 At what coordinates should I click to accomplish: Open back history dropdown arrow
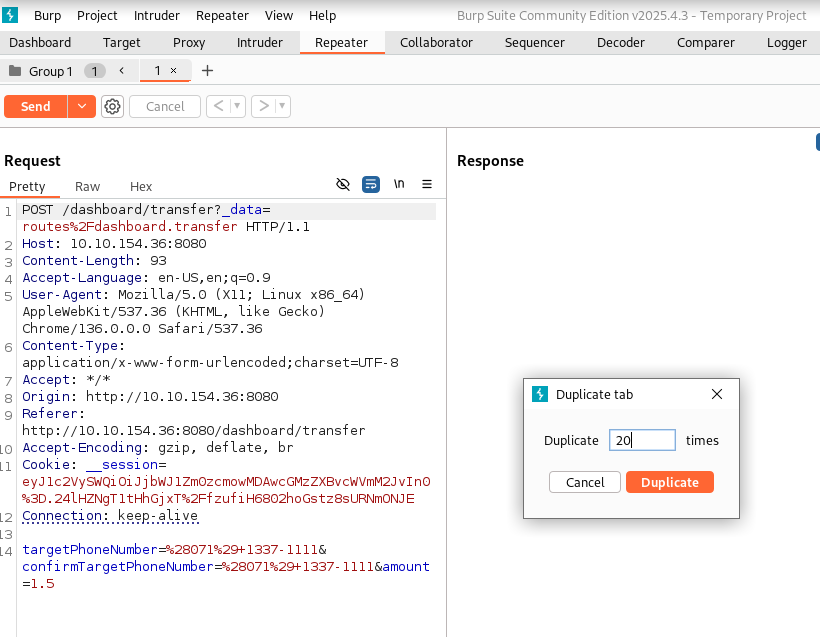tap(237, 107)
